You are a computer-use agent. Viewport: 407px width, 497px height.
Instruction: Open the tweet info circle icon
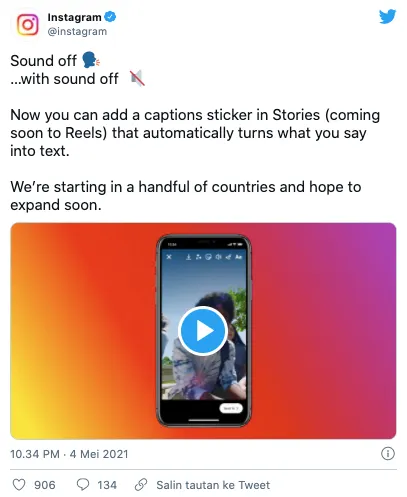coord(388,454)
